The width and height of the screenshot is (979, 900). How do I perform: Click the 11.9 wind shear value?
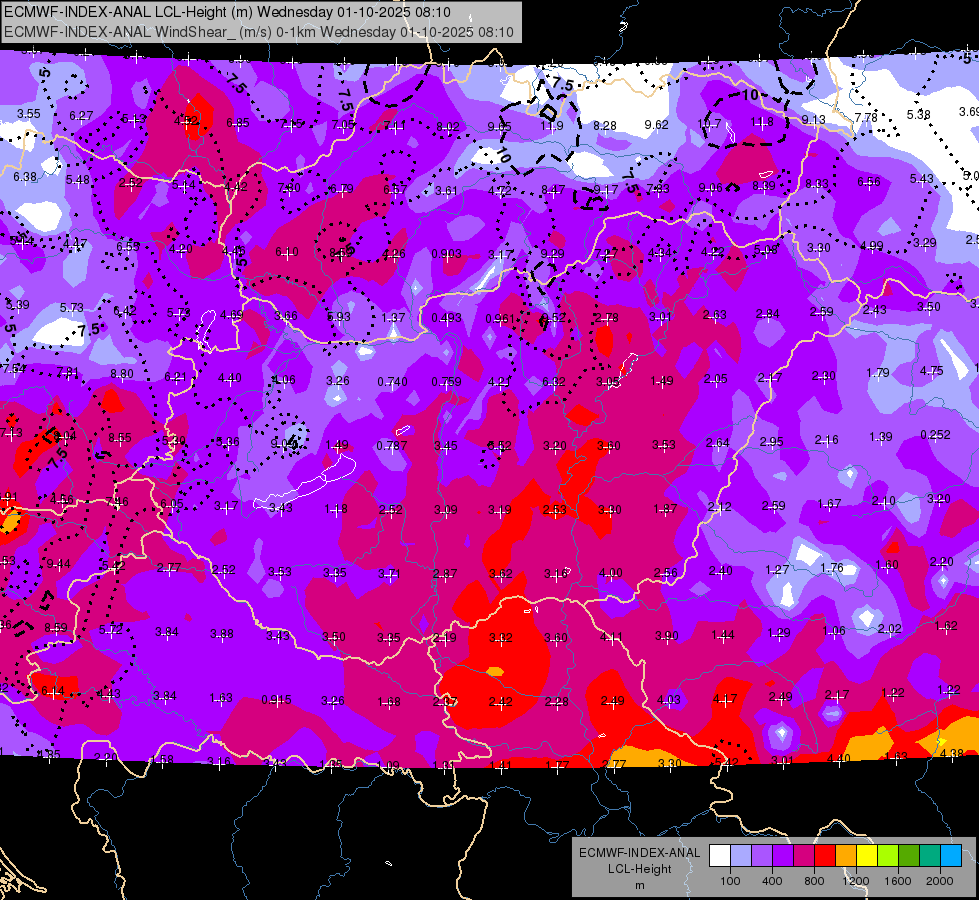(x=552, y=126)
